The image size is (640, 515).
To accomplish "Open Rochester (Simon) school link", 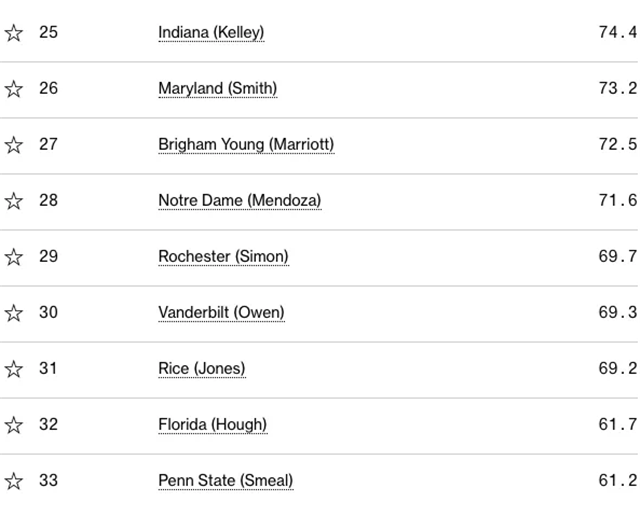I will point(223,257).
